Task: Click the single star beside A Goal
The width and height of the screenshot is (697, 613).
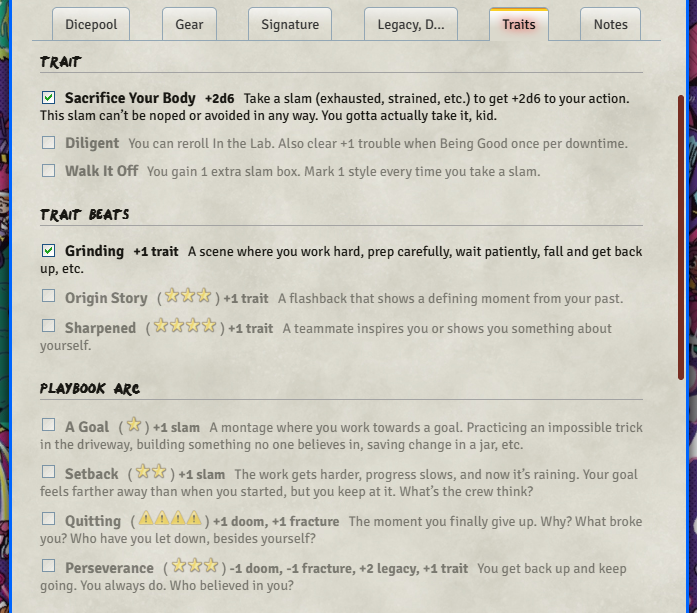Action: click(134, 426)
